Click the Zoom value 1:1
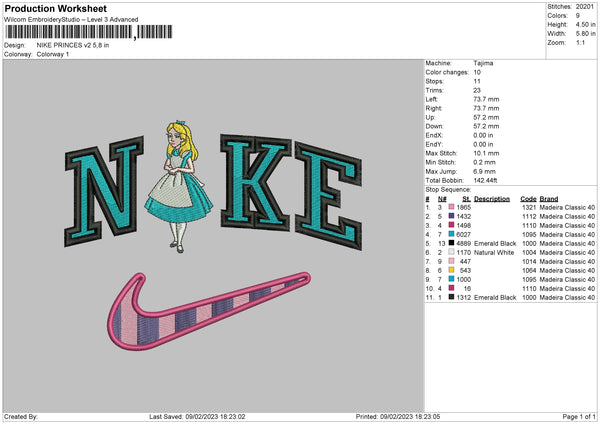 pos(580,43)
